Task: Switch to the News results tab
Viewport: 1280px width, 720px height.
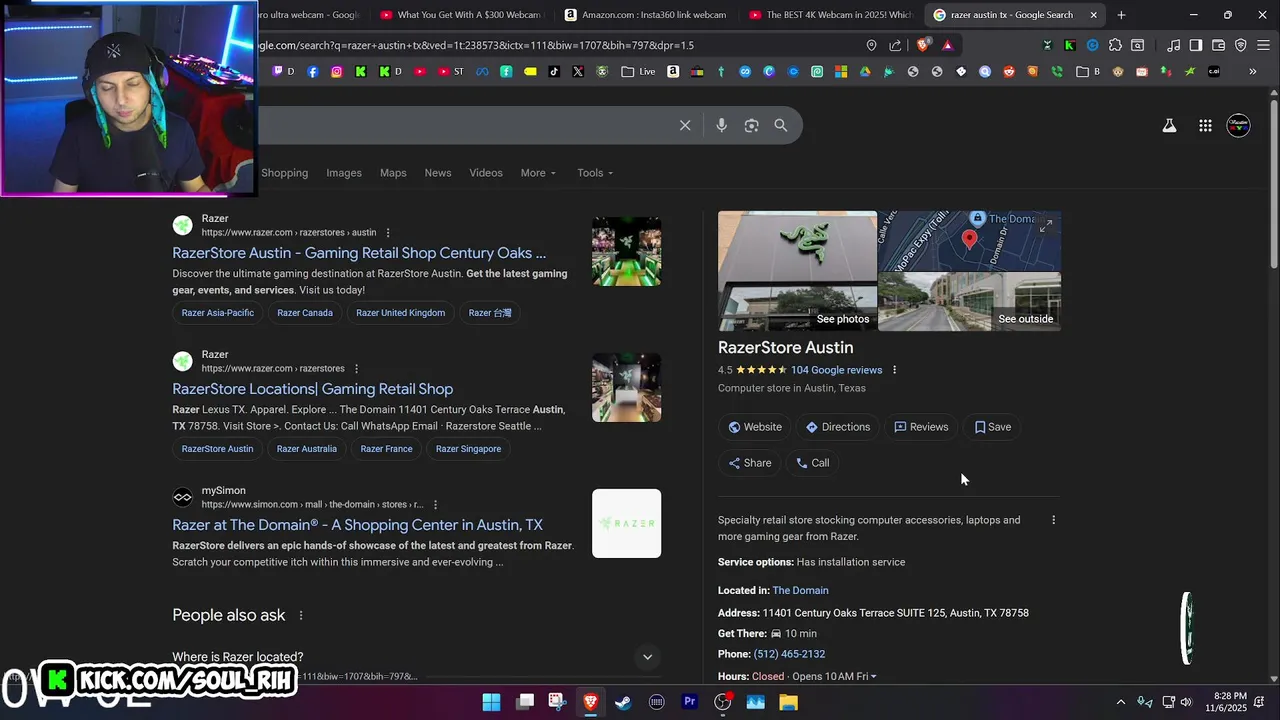Action: coord(438,173)
